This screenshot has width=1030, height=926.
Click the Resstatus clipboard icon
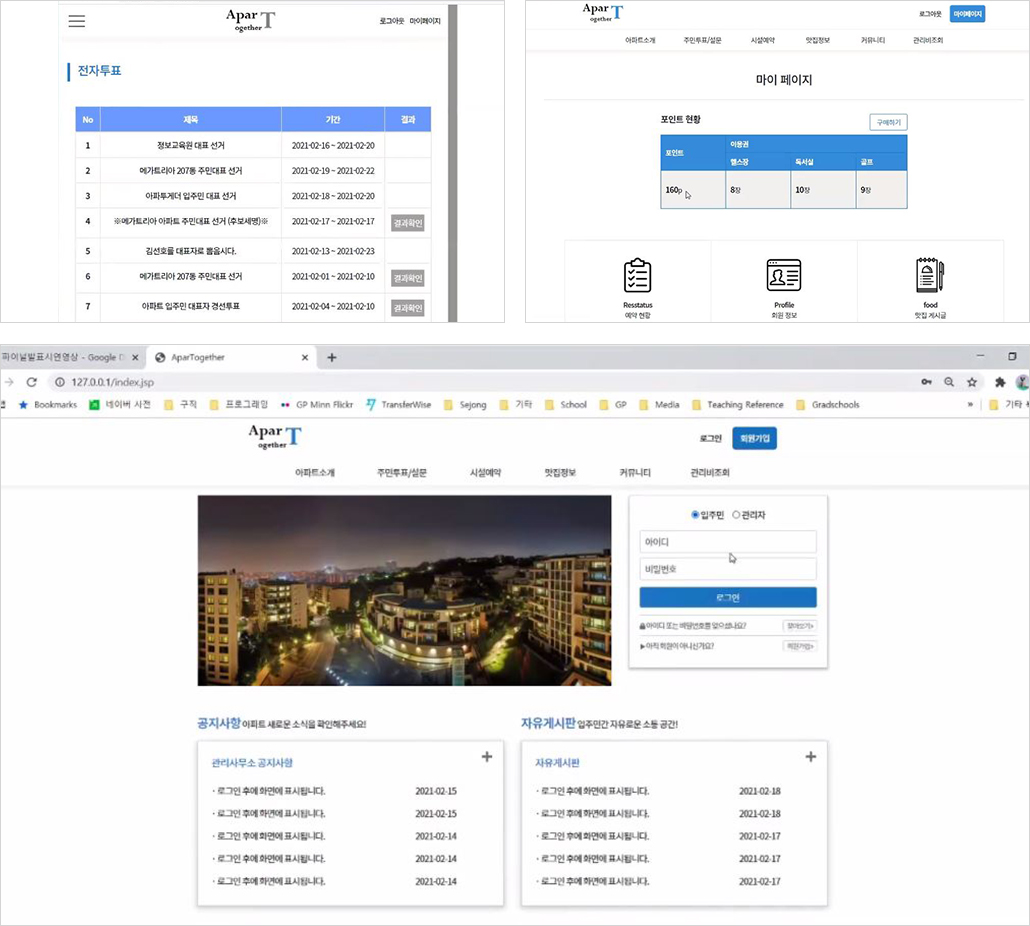[637, 275]
